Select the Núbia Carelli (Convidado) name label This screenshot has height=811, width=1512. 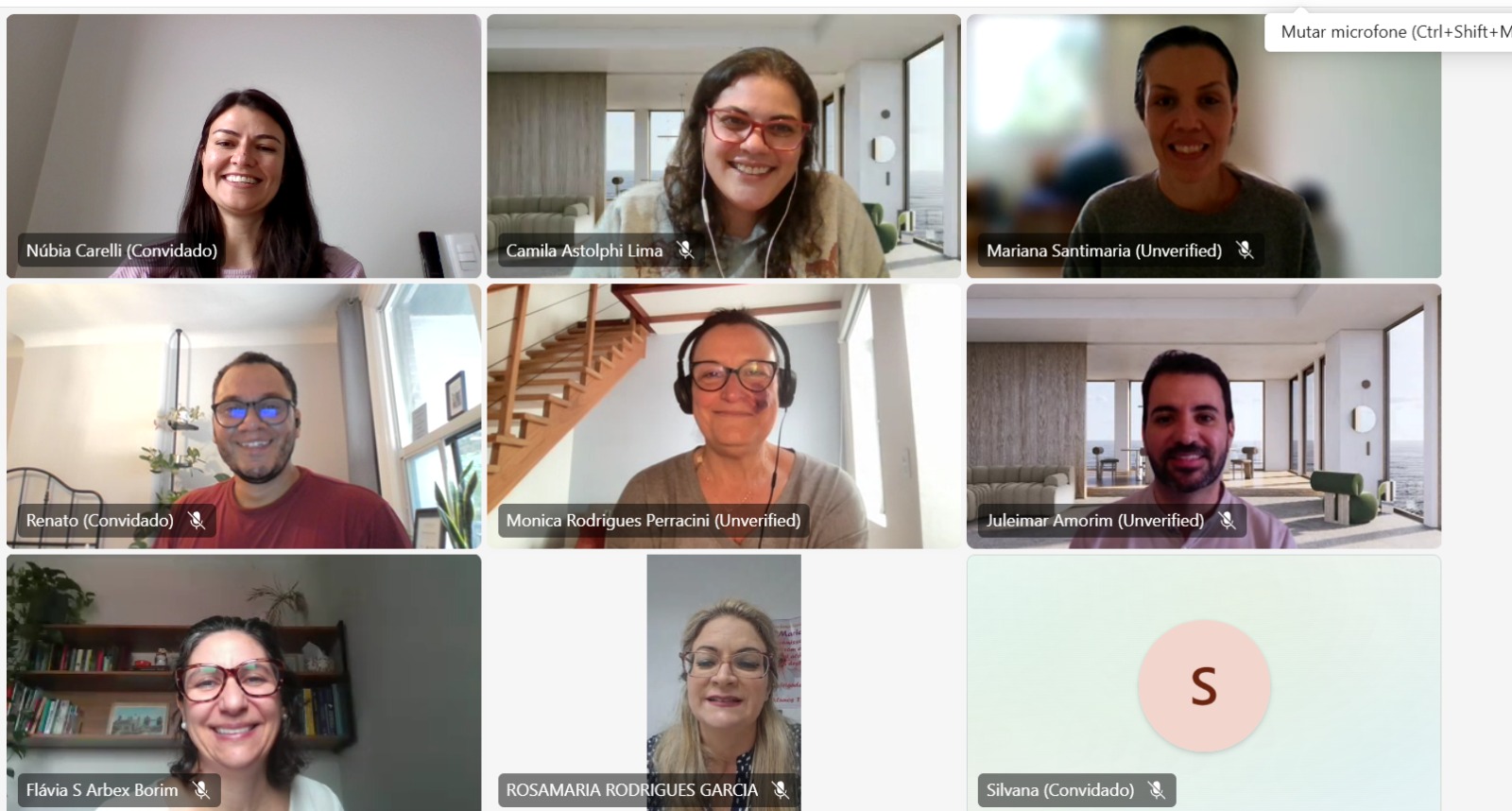coord(122,250)
